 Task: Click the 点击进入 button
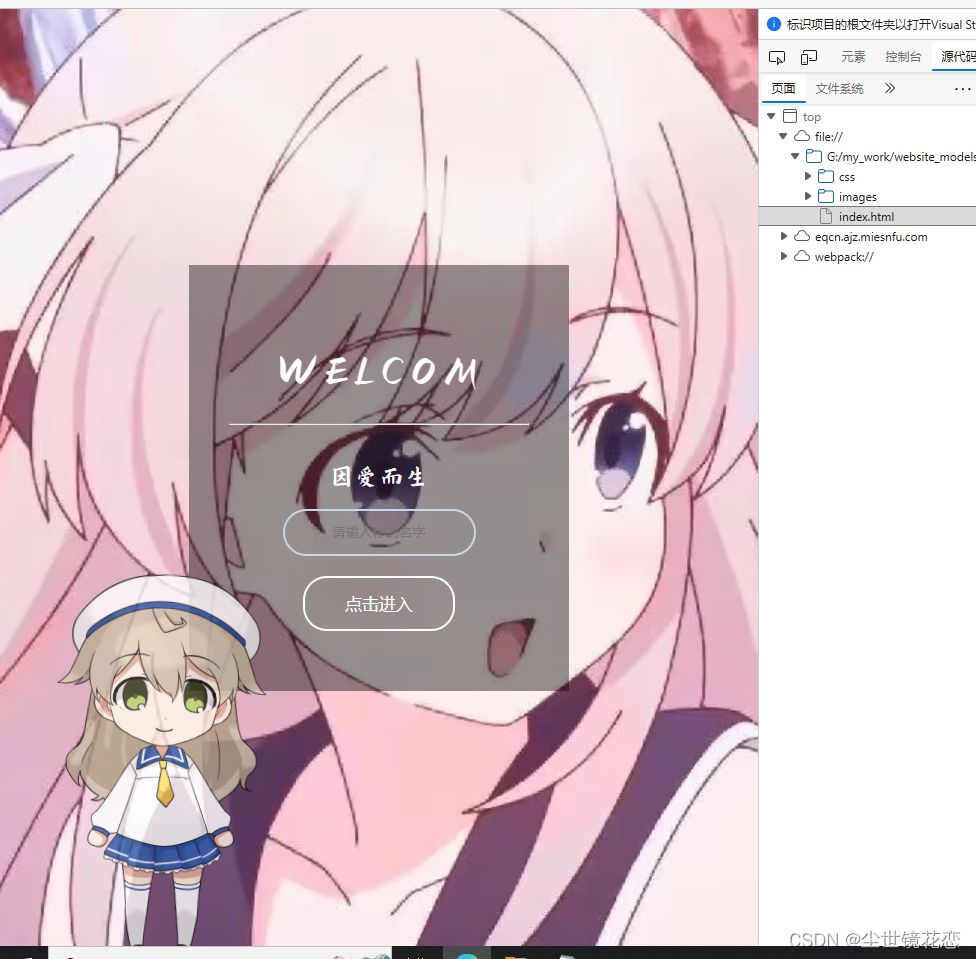pyautogui.click(x=378, y=604)
